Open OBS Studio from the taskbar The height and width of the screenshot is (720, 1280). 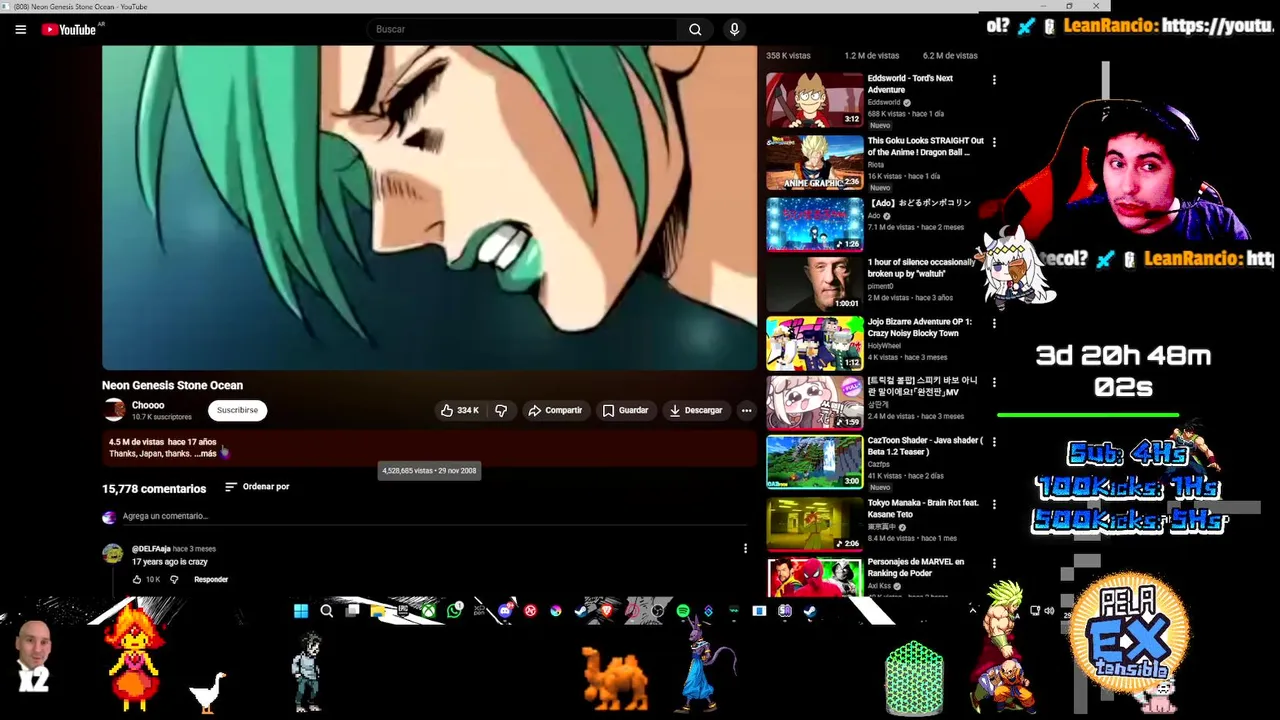657,611
